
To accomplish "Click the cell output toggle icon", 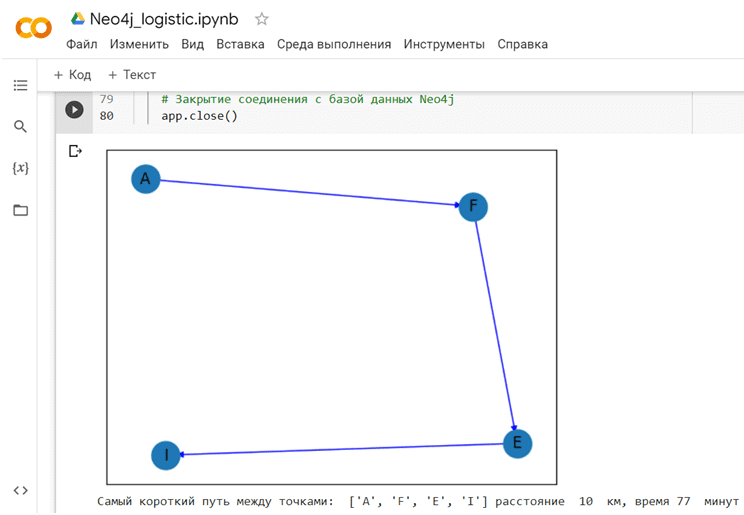I will click(x=74, y=151).
